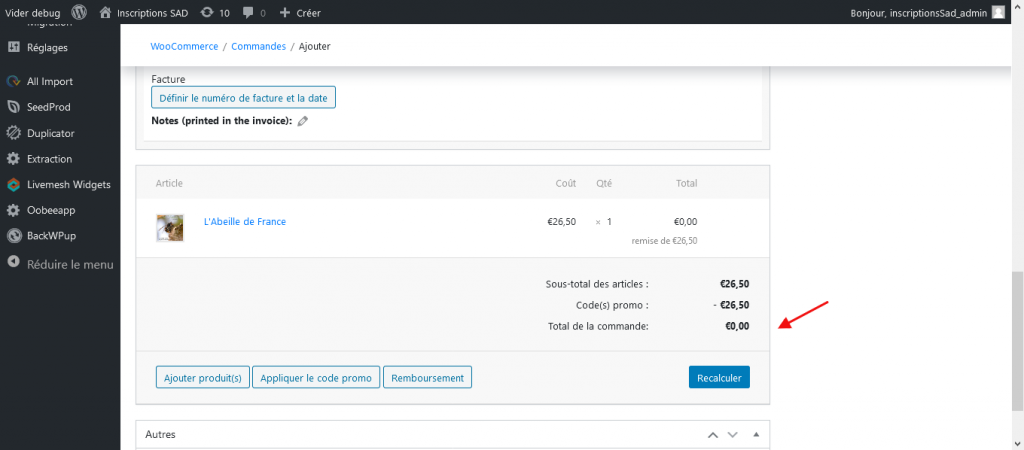
Task: Open the Réglages settings menu
Action: (48, 47)
